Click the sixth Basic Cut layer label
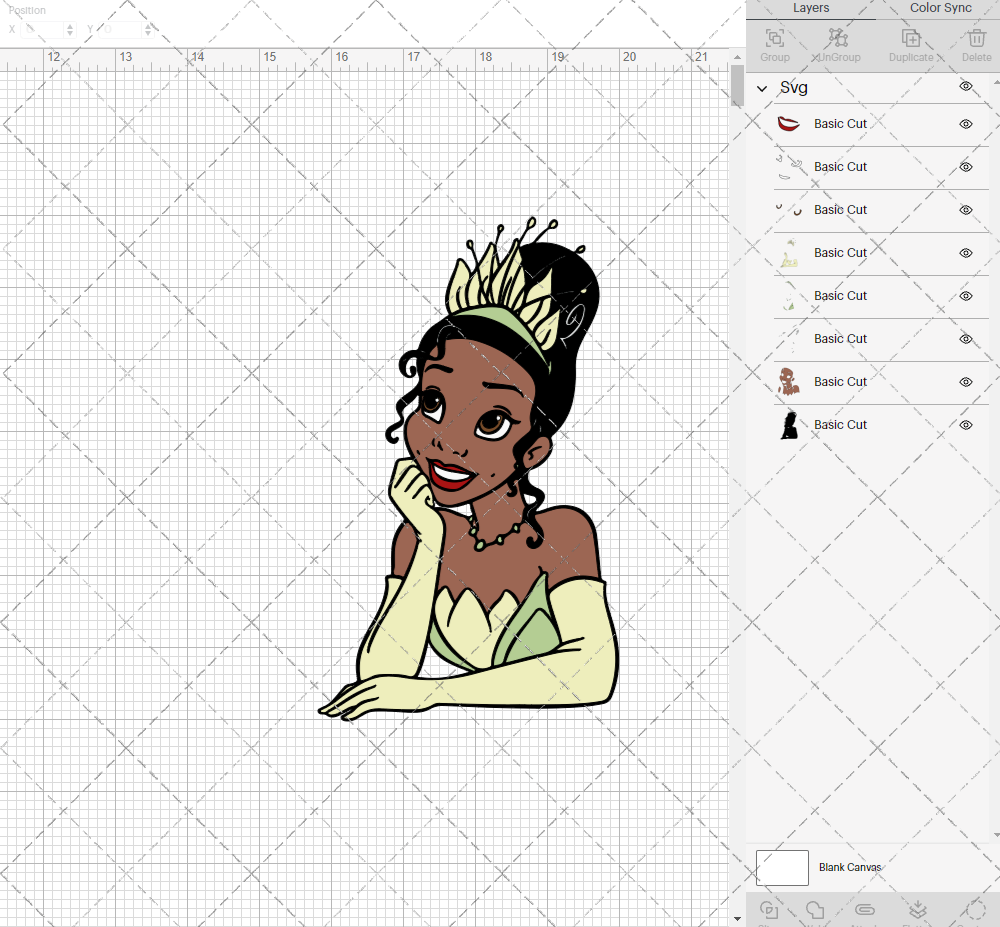1000x927 pixels. click(x=840, y=339)
